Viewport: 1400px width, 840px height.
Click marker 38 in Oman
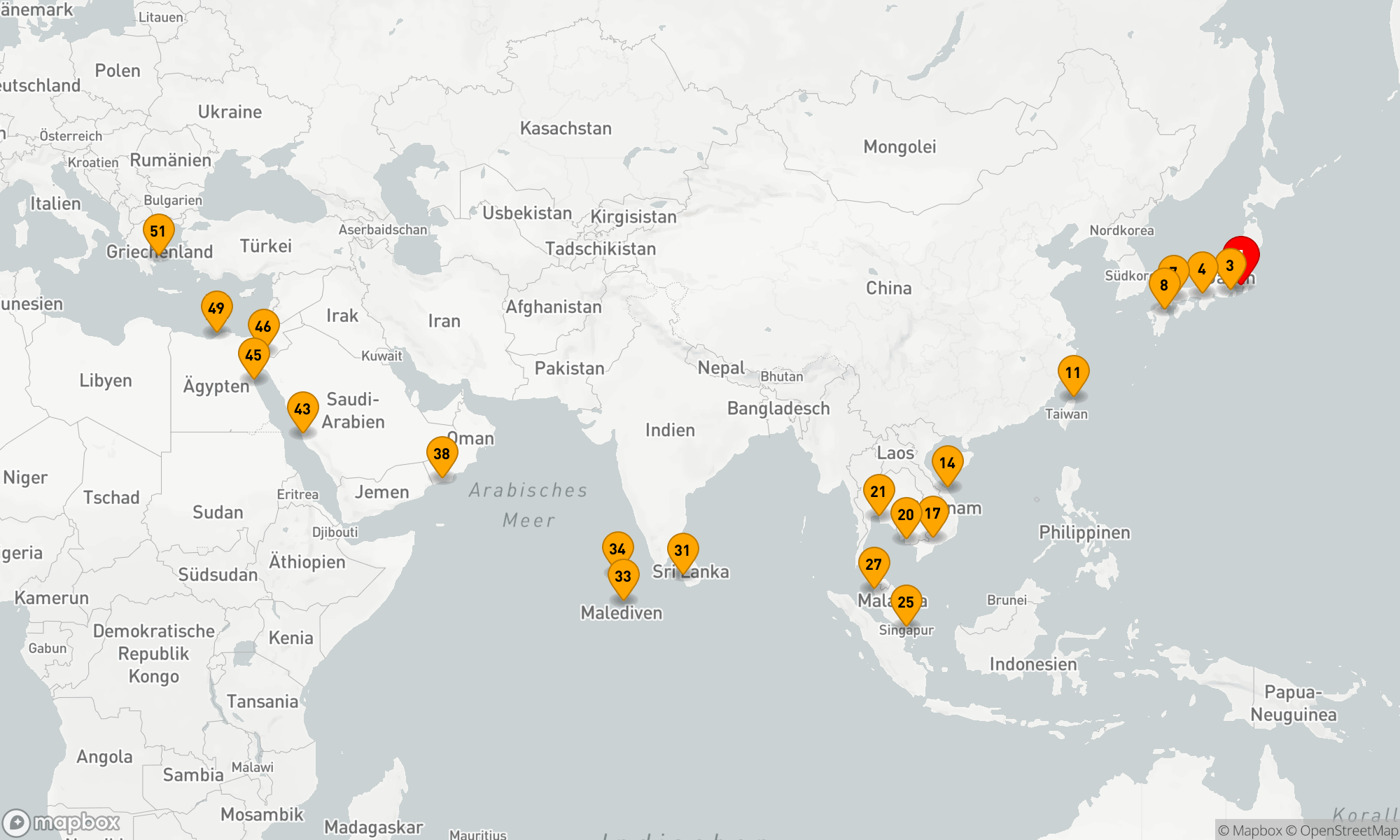point(442,454)
